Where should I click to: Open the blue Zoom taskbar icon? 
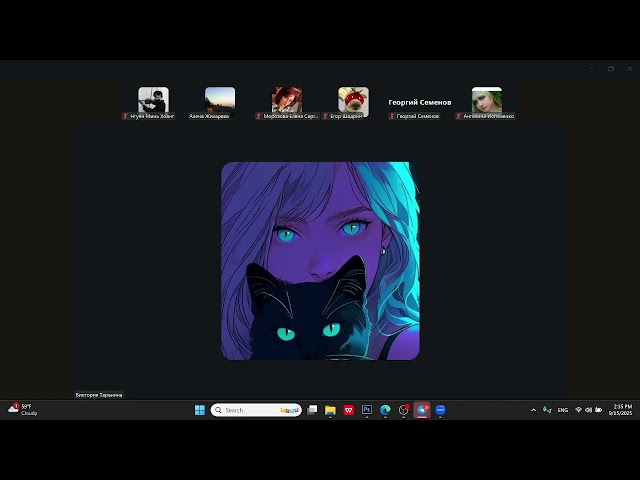pos(440,410)
